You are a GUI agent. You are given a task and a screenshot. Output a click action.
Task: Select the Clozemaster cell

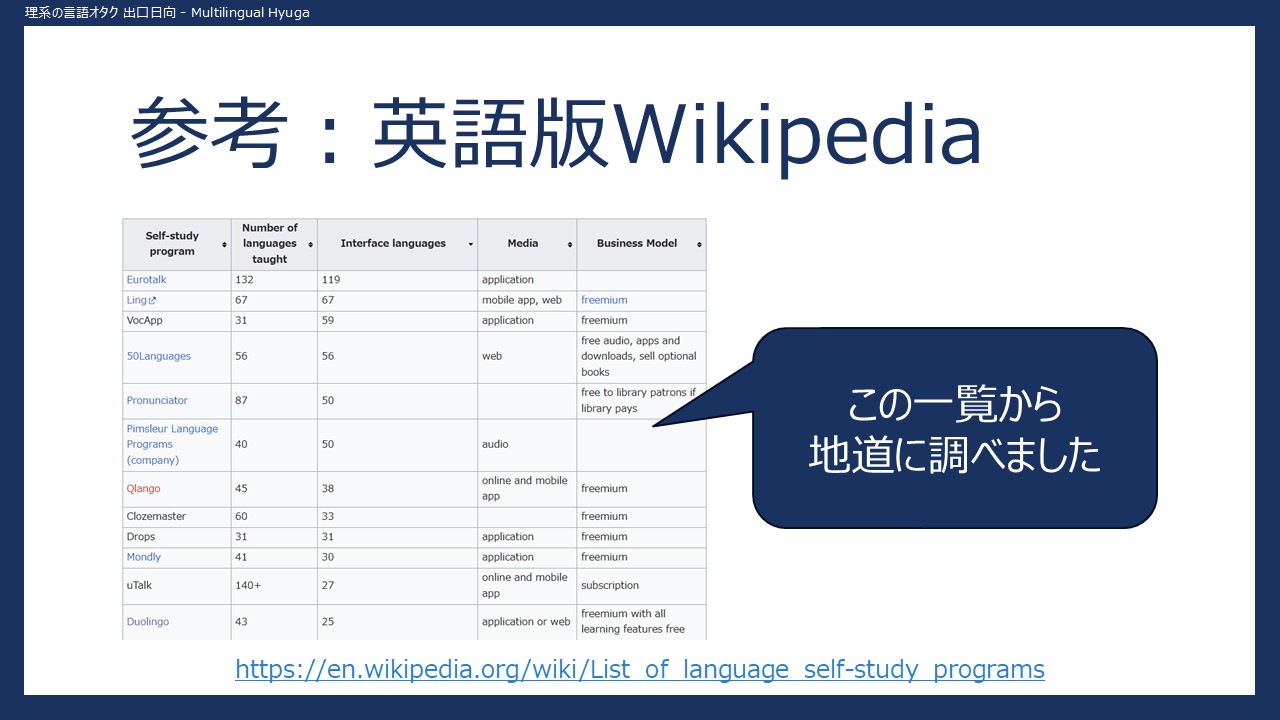[x=176, y=517]
